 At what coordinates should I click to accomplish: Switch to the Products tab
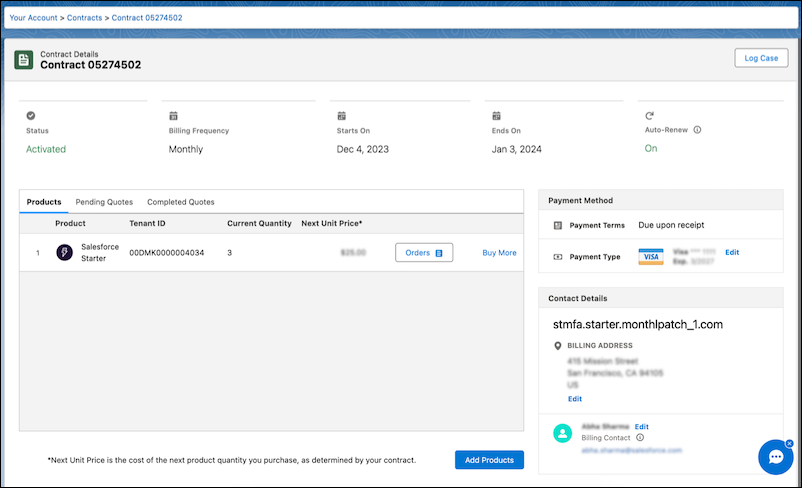(44, 202)
